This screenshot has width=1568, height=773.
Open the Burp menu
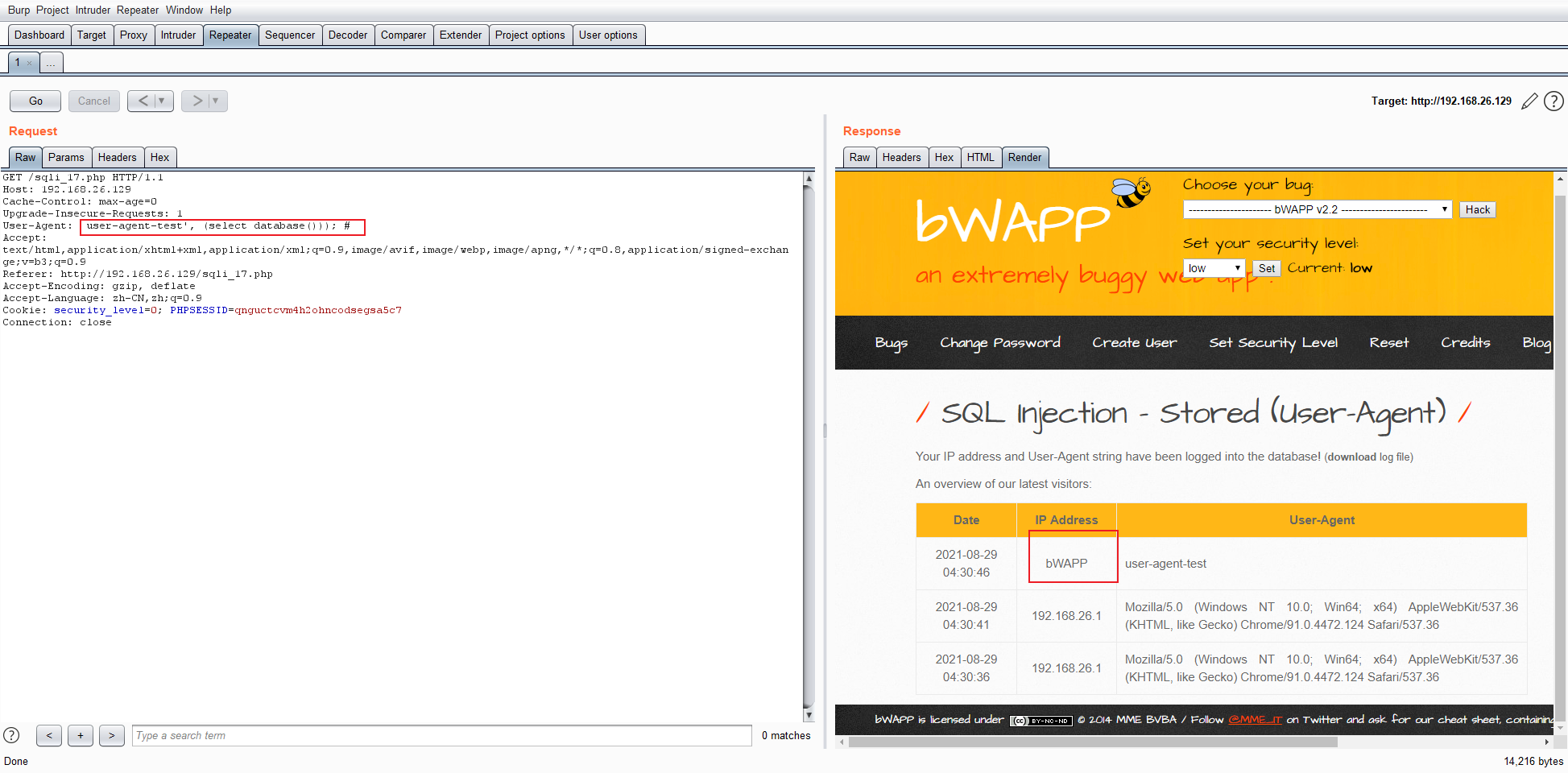pos(19,10)
